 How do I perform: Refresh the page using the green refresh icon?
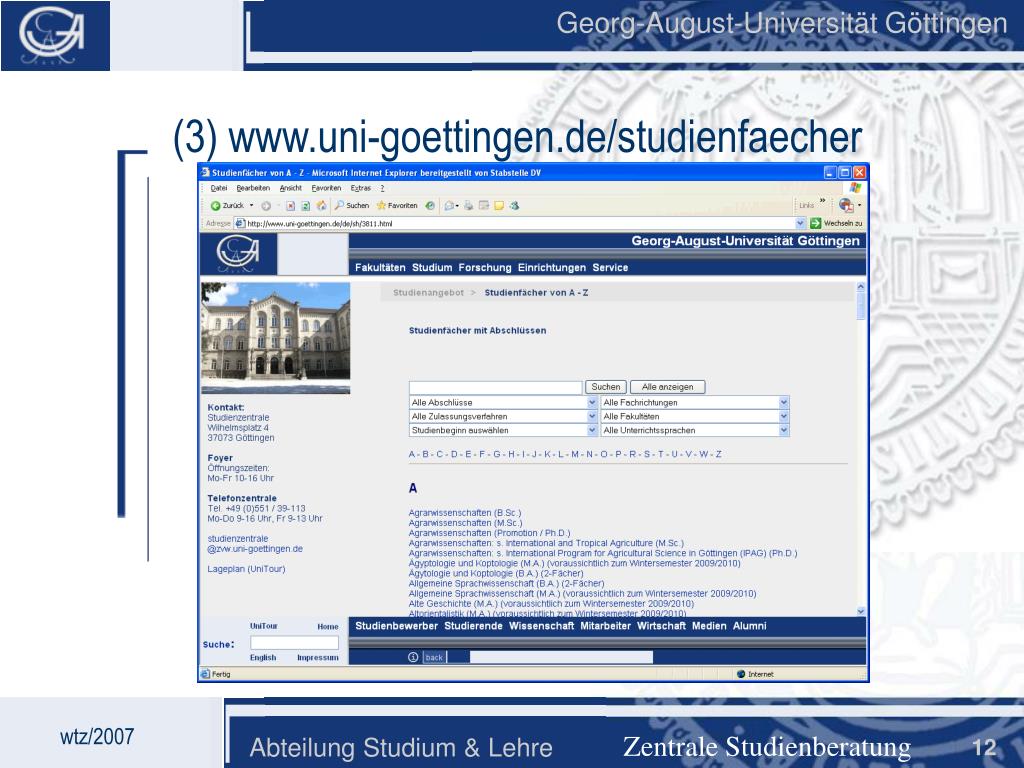tap(306, 206)
